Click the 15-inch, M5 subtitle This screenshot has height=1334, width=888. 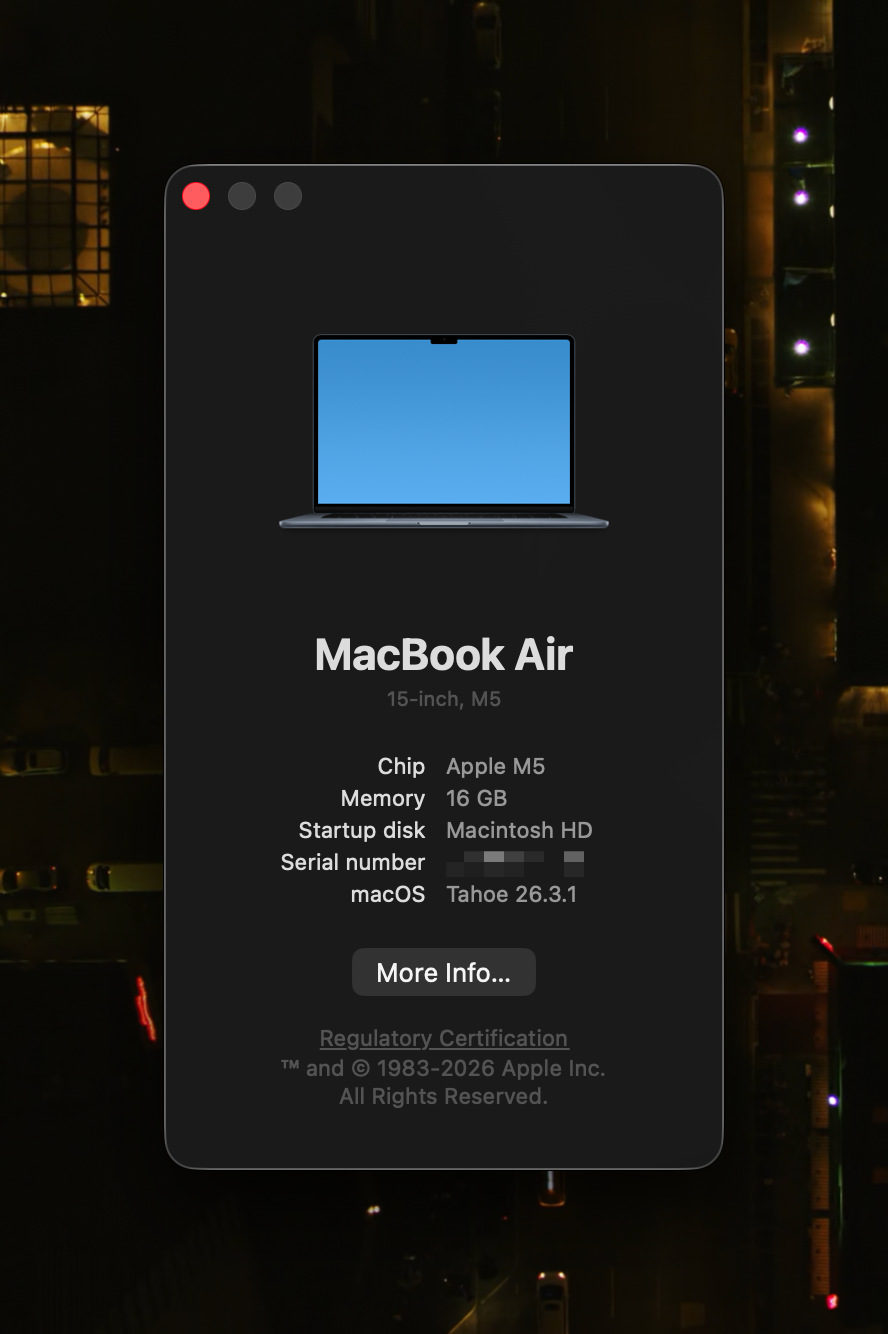(443, 699)
